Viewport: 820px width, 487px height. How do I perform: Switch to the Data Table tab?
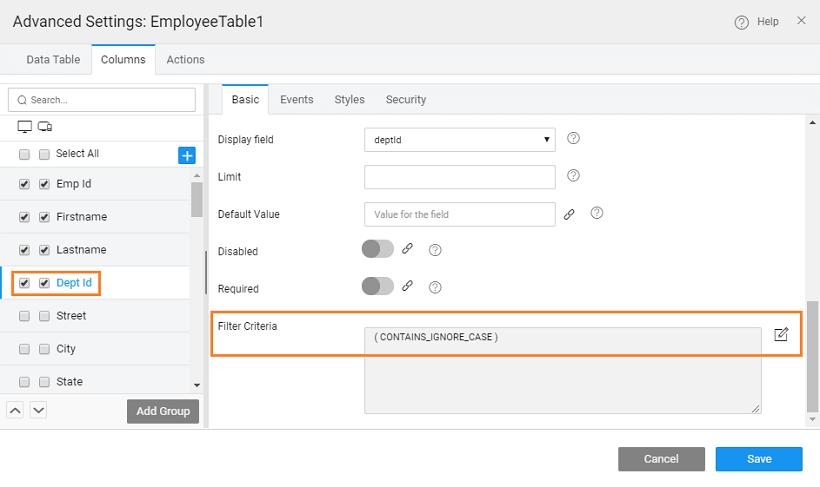53,60
